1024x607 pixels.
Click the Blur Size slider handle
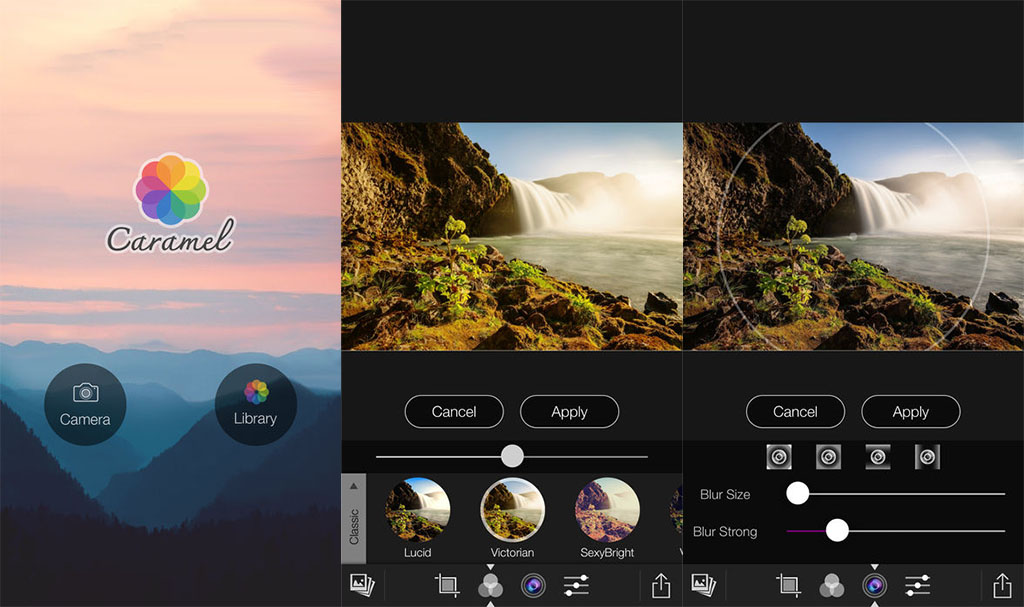[797, 493]
